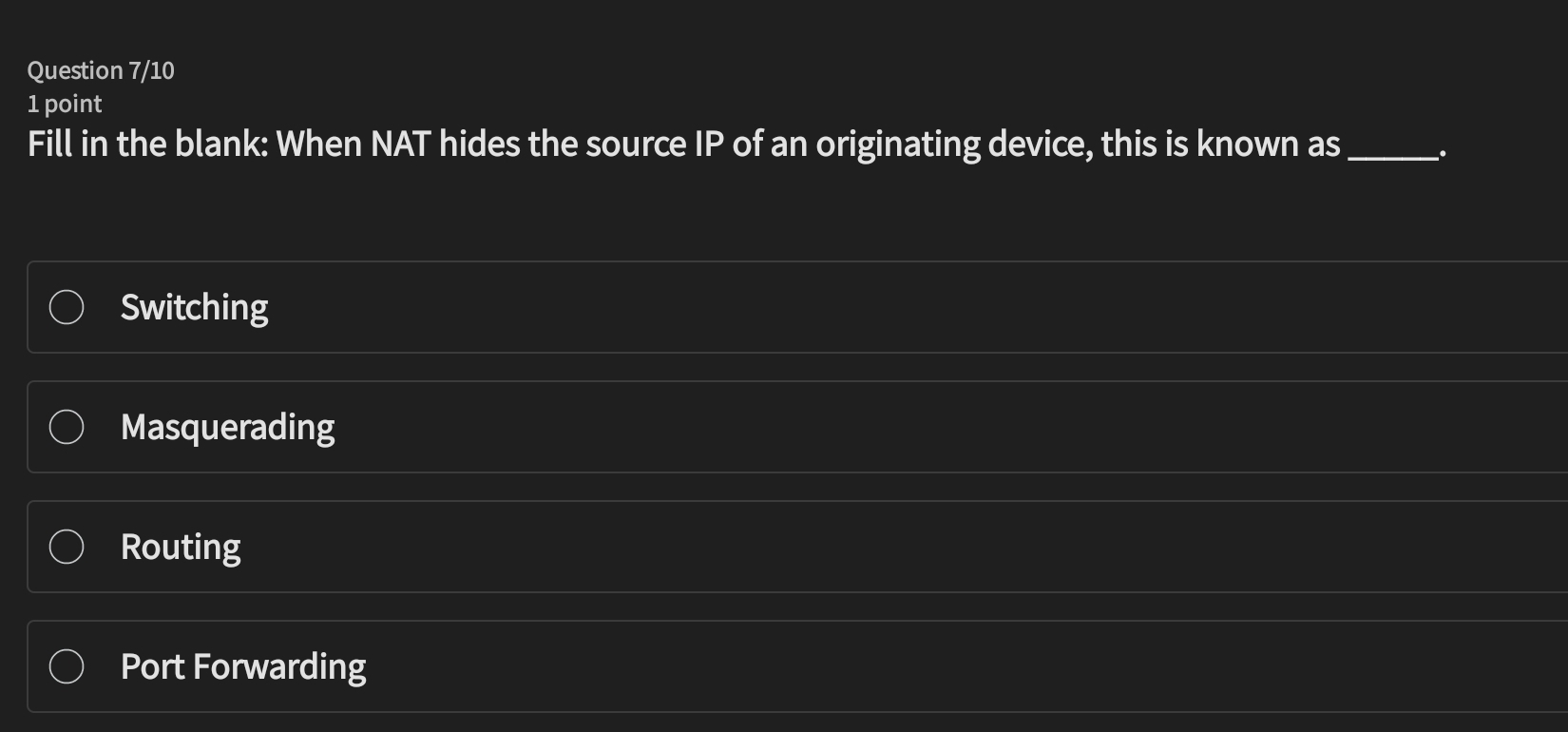Click the Question 7/10 heading

(101, 69)
